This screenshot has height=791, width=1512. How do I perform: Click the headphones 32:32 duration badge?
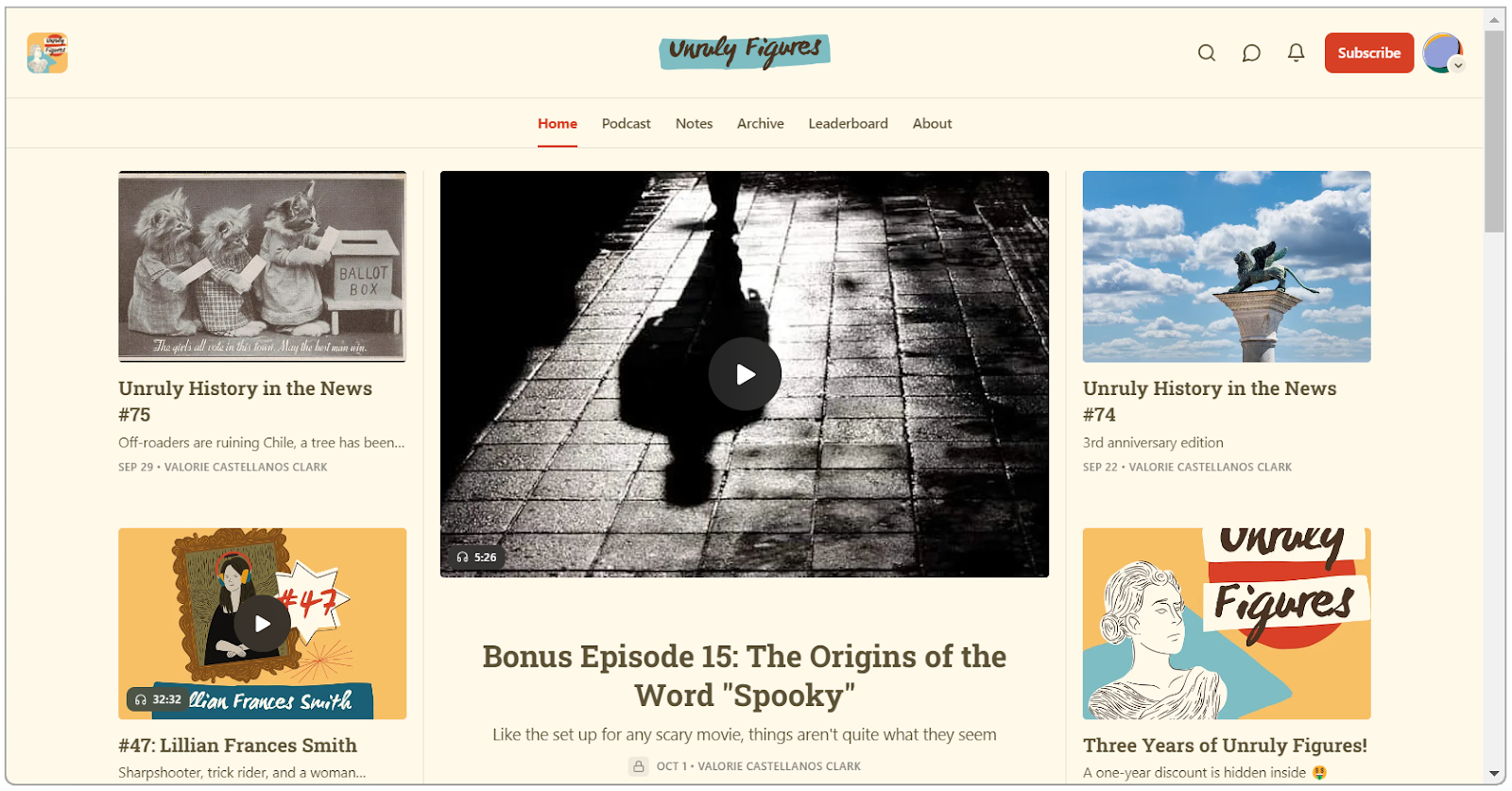[x=157, y=700]
